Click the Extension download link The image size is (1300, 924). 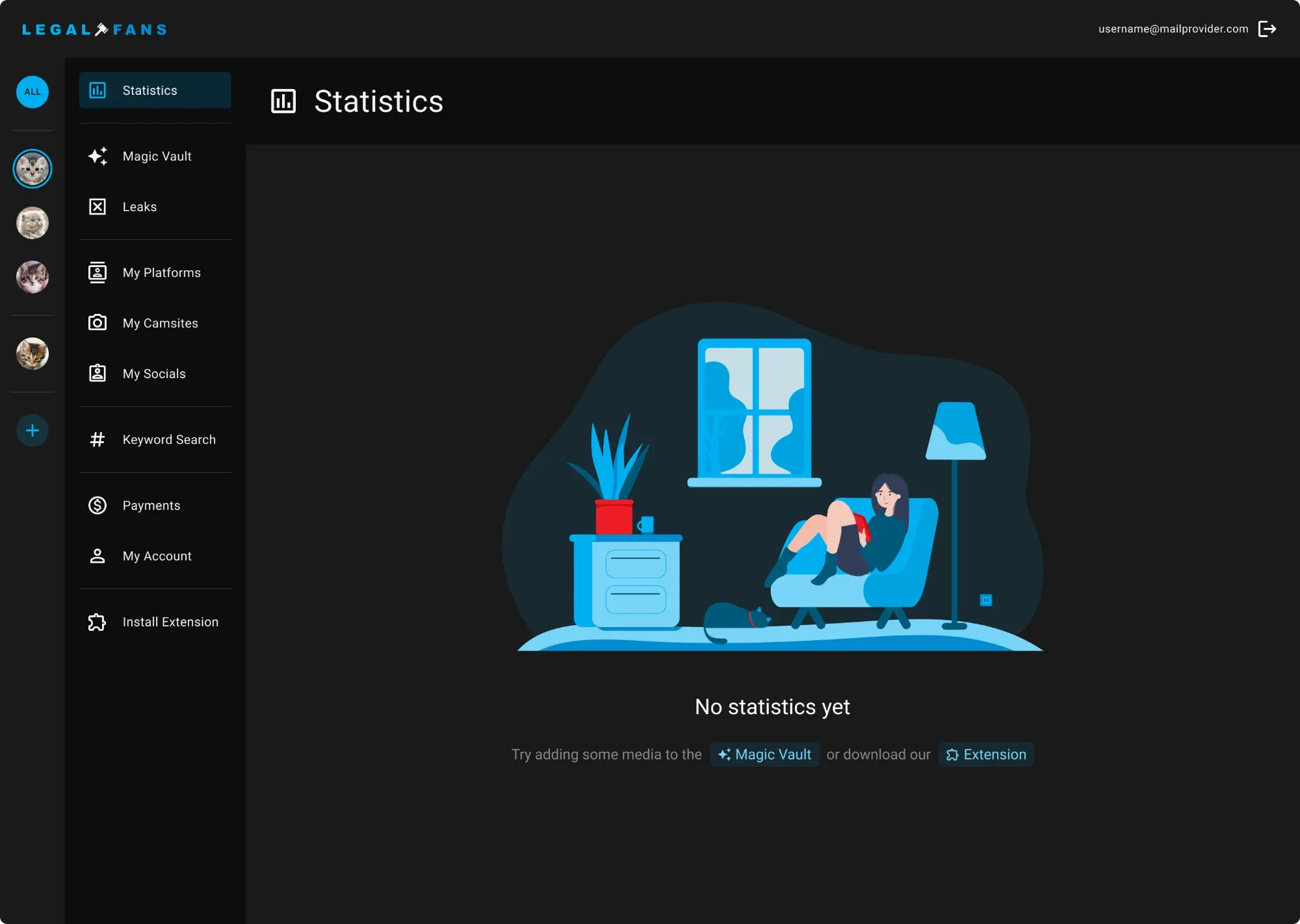point(986,754)
